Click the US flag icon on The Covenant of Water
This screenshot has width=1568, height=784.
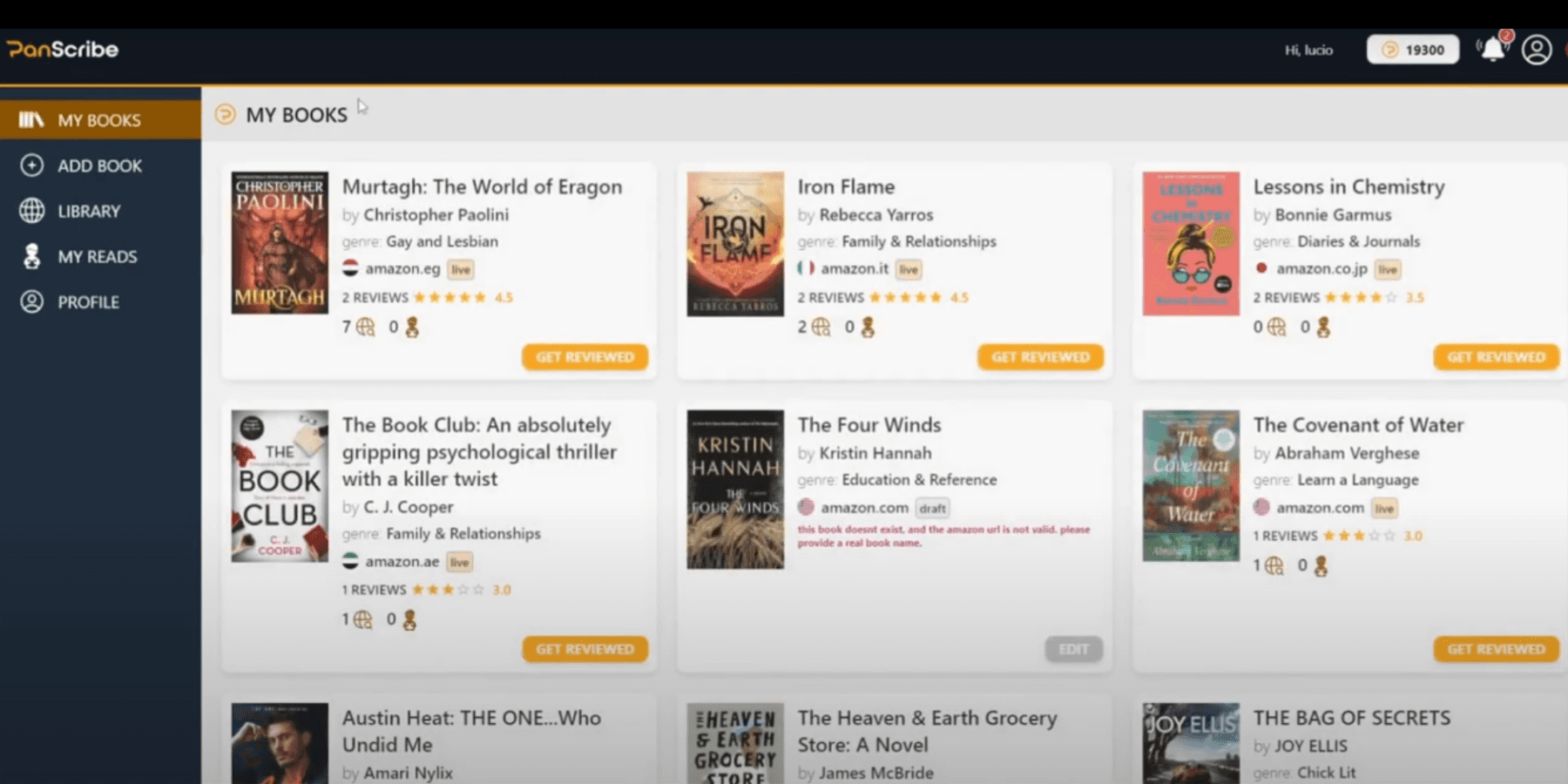click(1261, 507)
